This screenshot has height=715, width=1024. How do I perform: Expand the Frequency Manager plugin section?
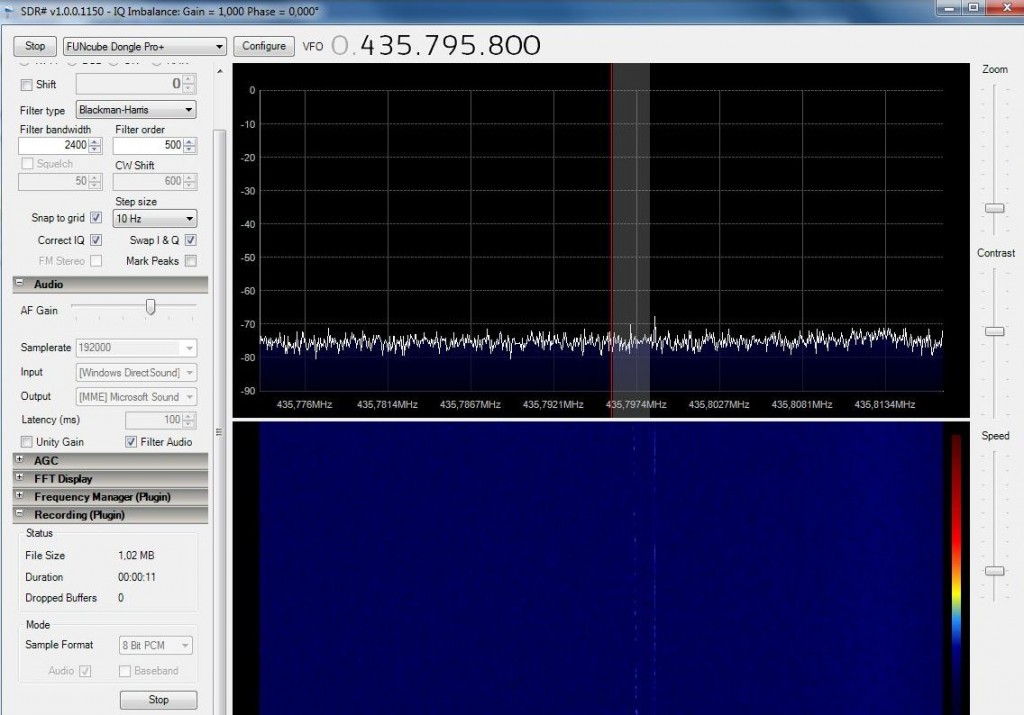coord(20,496)
